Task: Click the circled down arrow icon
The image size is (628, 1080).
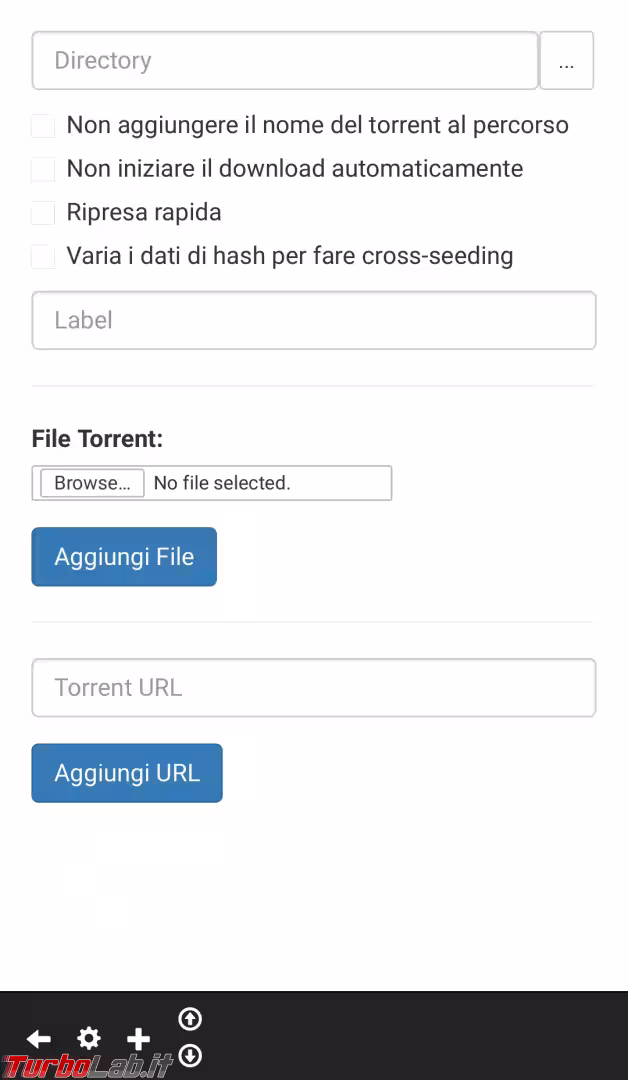Action: [x=190, y=1055]
